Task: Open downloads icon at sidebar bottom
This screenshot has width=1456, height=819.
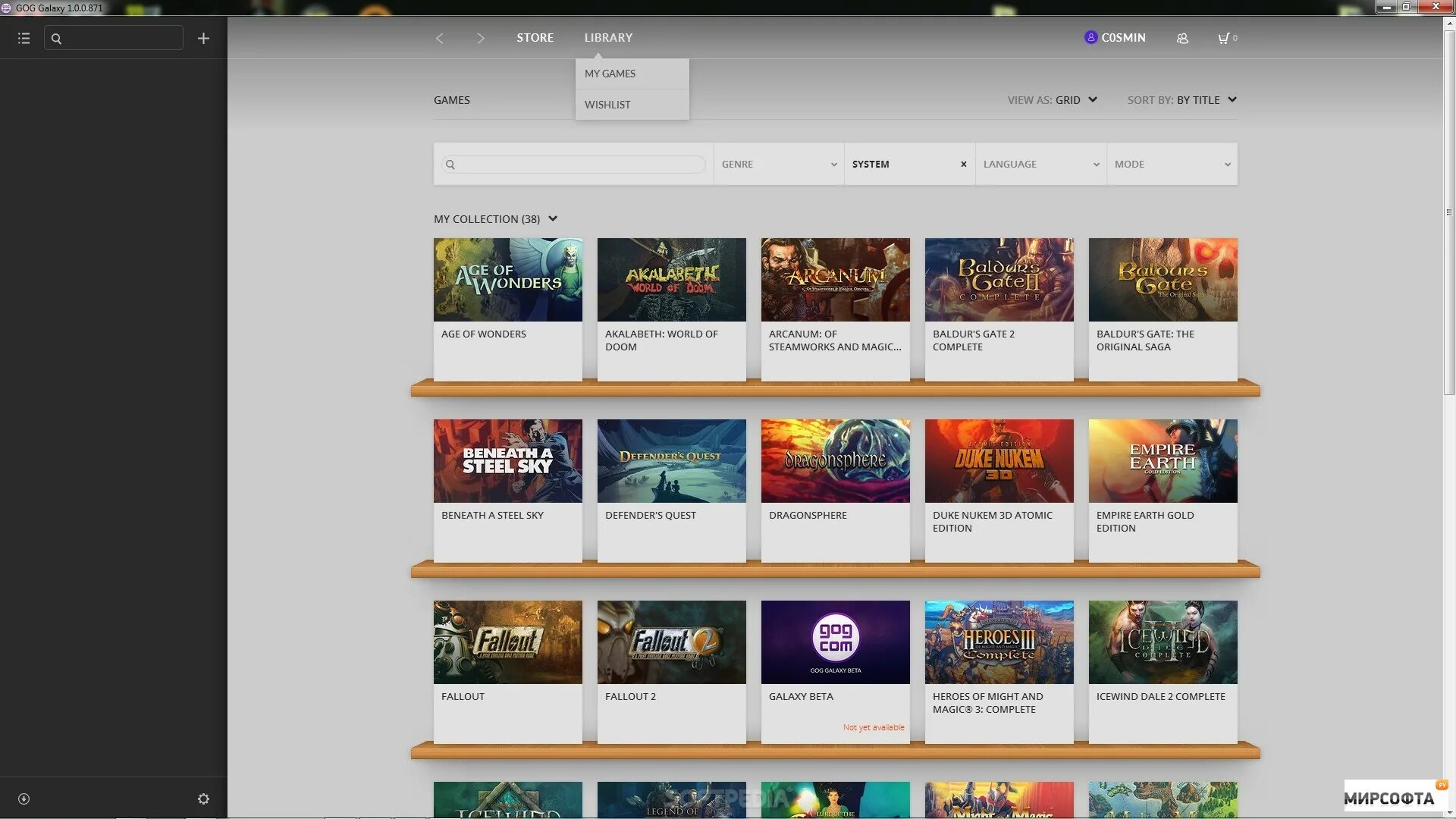Action: click(x=24, y=799)
